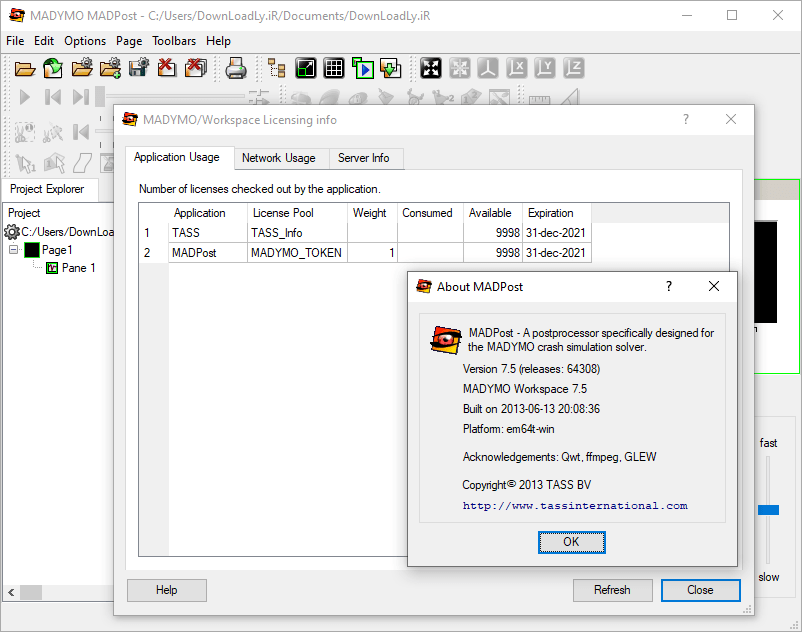Click the save settings floppy icon
The image size is (802, 632).
[x=139, y=68]
